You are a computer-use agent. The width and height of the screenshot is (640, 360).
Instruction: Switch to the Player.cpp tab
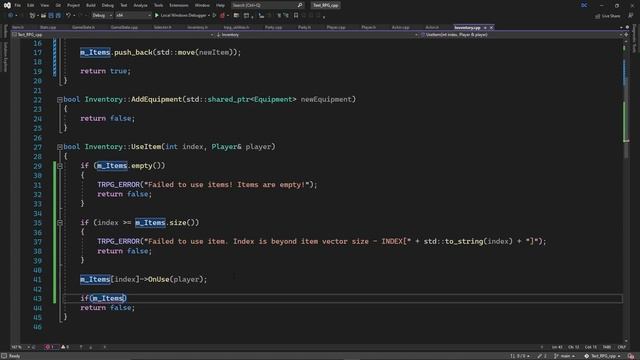tap(336, 27)
